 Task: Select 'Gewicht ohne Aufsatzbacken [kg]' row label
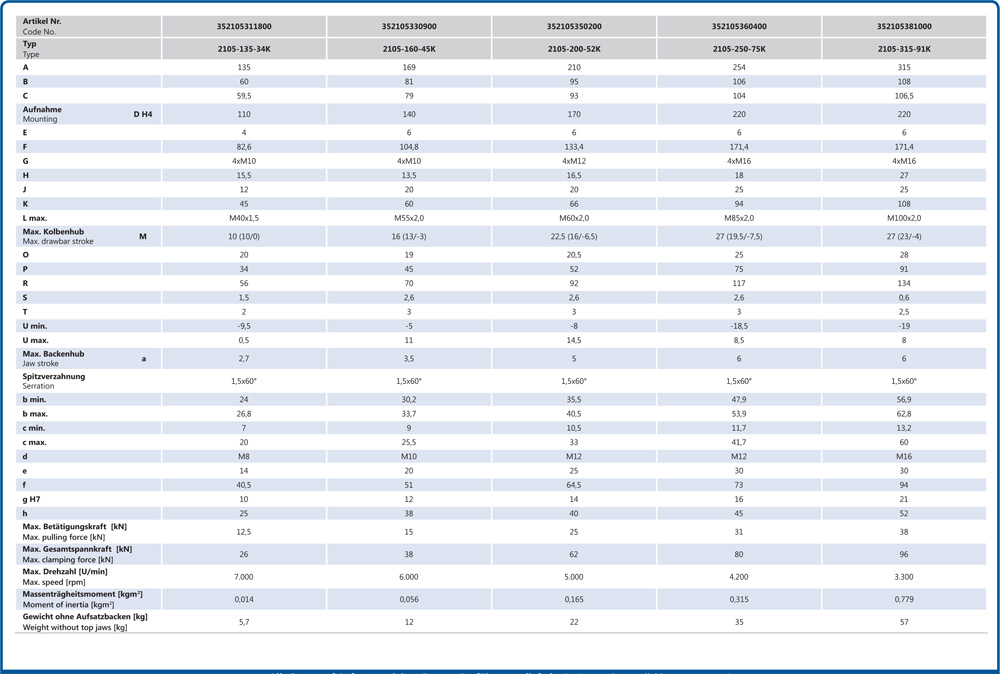[x=85, y=617]
